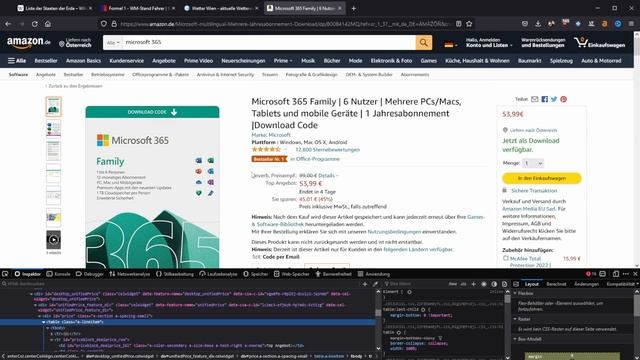Click the Marke: Microsoft link
640x360 pixels.
[x=271, y=135]
